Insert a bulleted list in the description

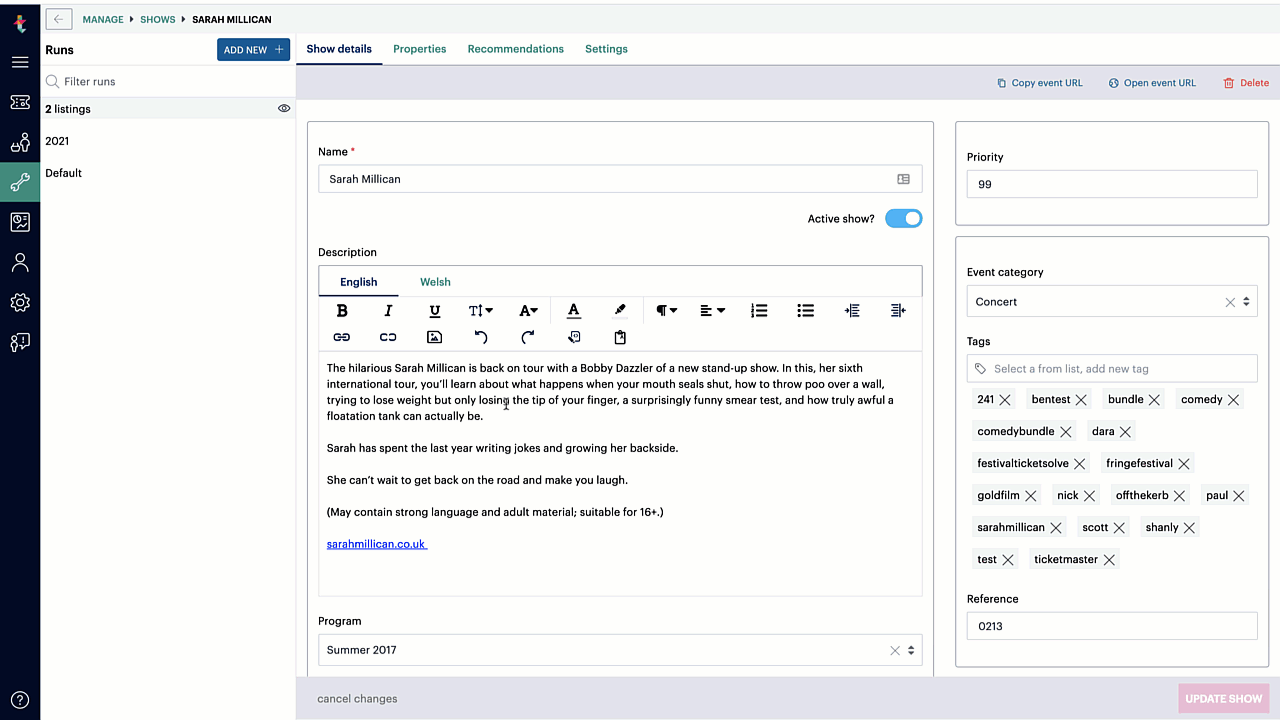click(x=805, y=311)
